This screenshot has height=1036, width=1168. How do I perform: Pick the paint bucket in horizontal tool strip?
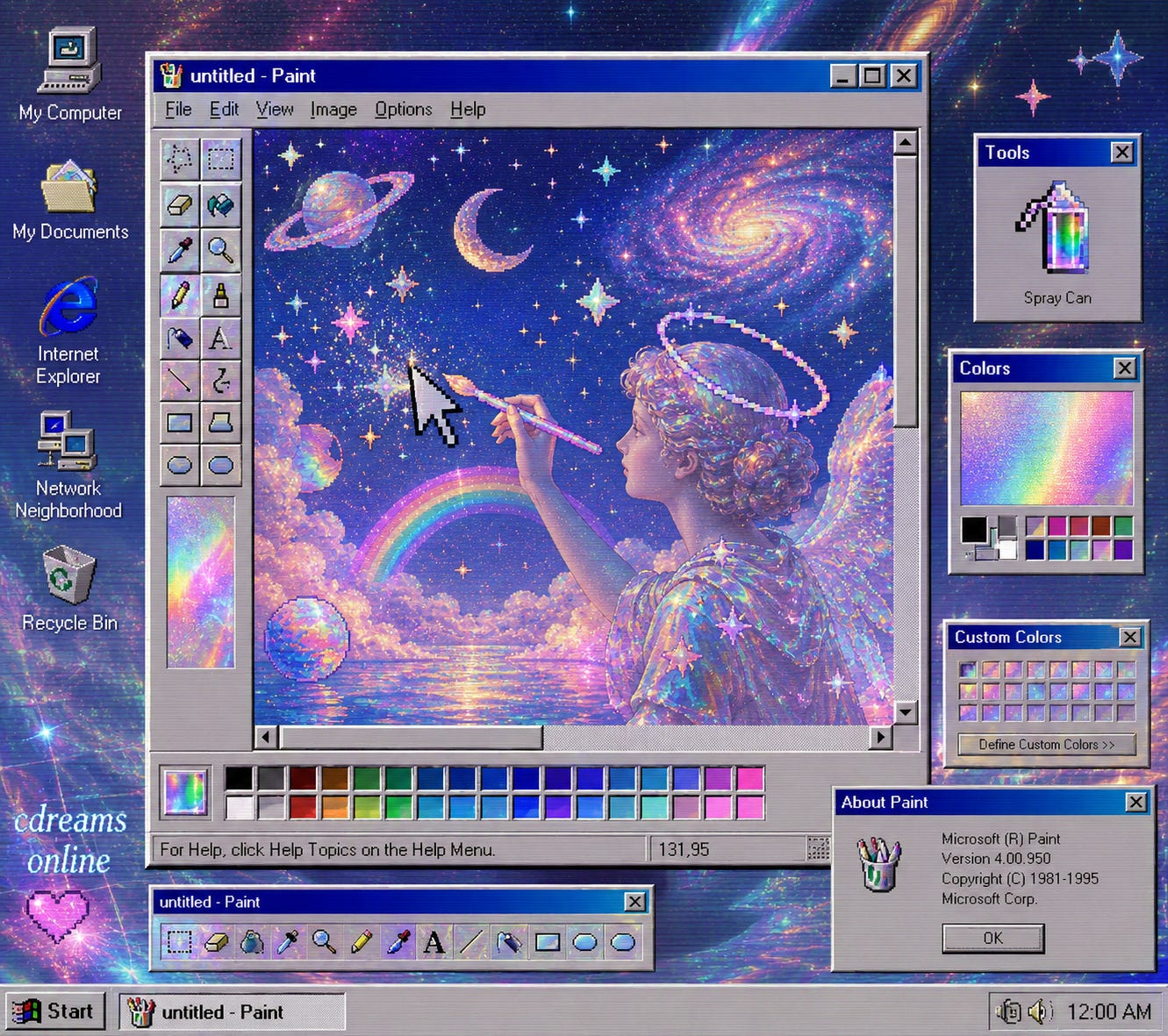(253, 942)
